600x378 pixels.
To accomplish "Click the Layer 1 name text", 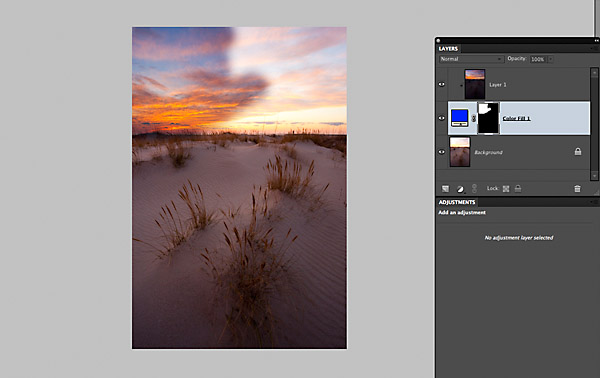I will click(x=497, y=85).
